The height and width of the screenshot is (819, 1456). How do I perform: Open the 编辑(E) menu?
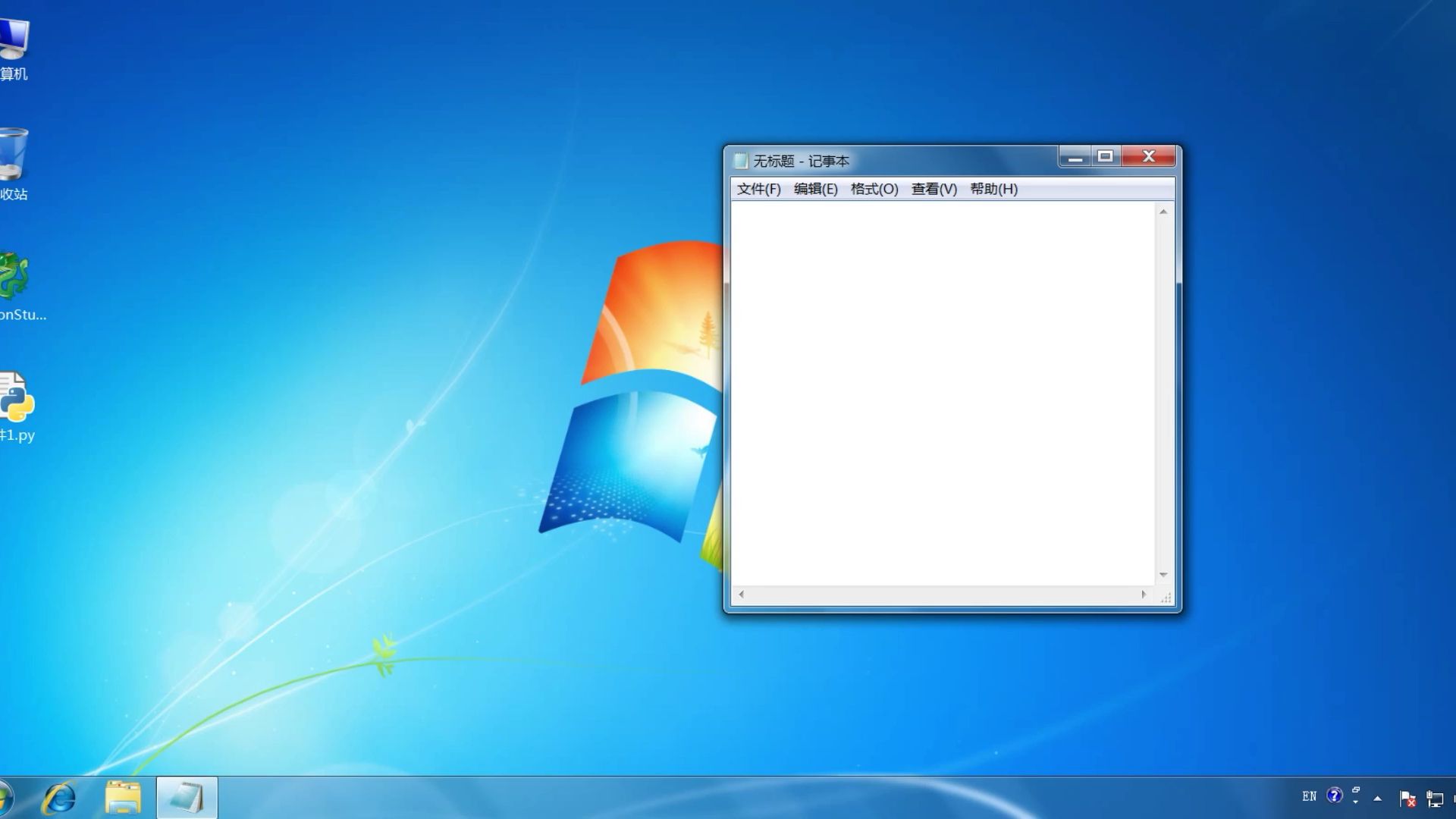[815, 189]
